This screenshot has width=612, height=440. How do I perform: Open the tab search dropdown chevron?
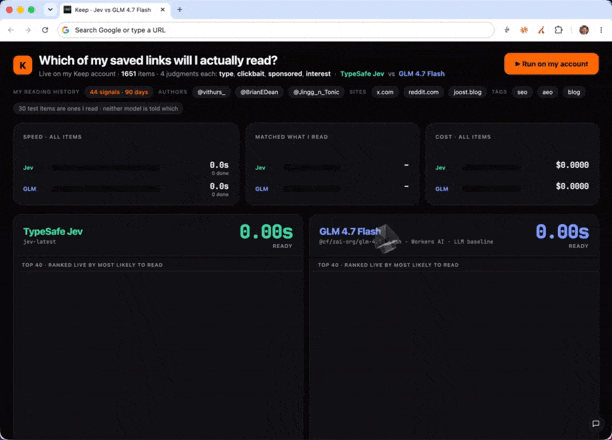pos(50,9)
